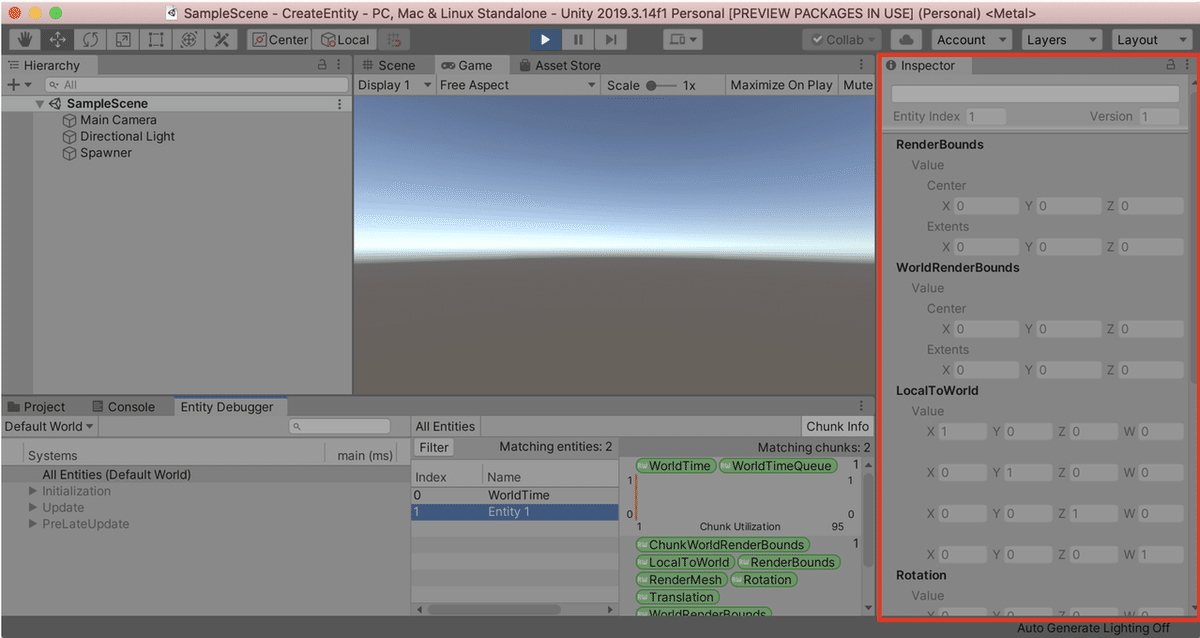The height and width of the screenshot is (638, 1200).
Task: Click the Entity Debugger search field
Action: point(340,427)
